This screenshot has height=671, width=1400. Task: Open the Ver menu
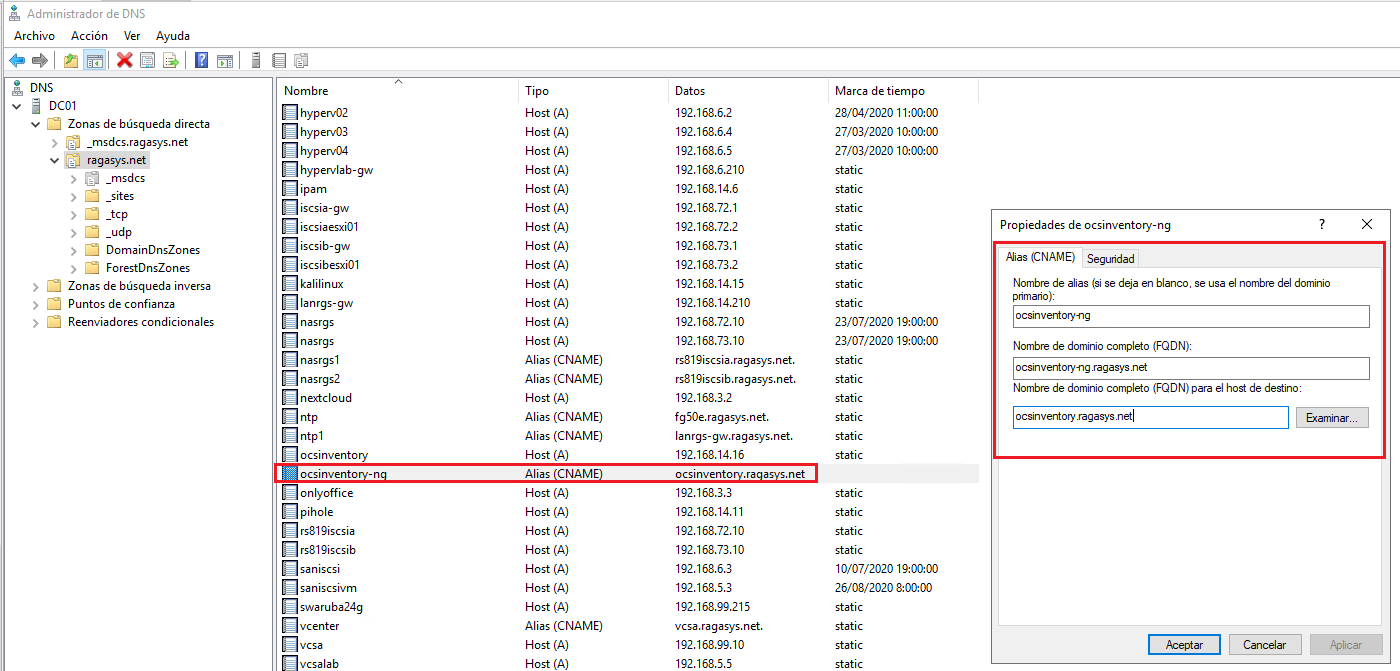[x=131, y=35]
